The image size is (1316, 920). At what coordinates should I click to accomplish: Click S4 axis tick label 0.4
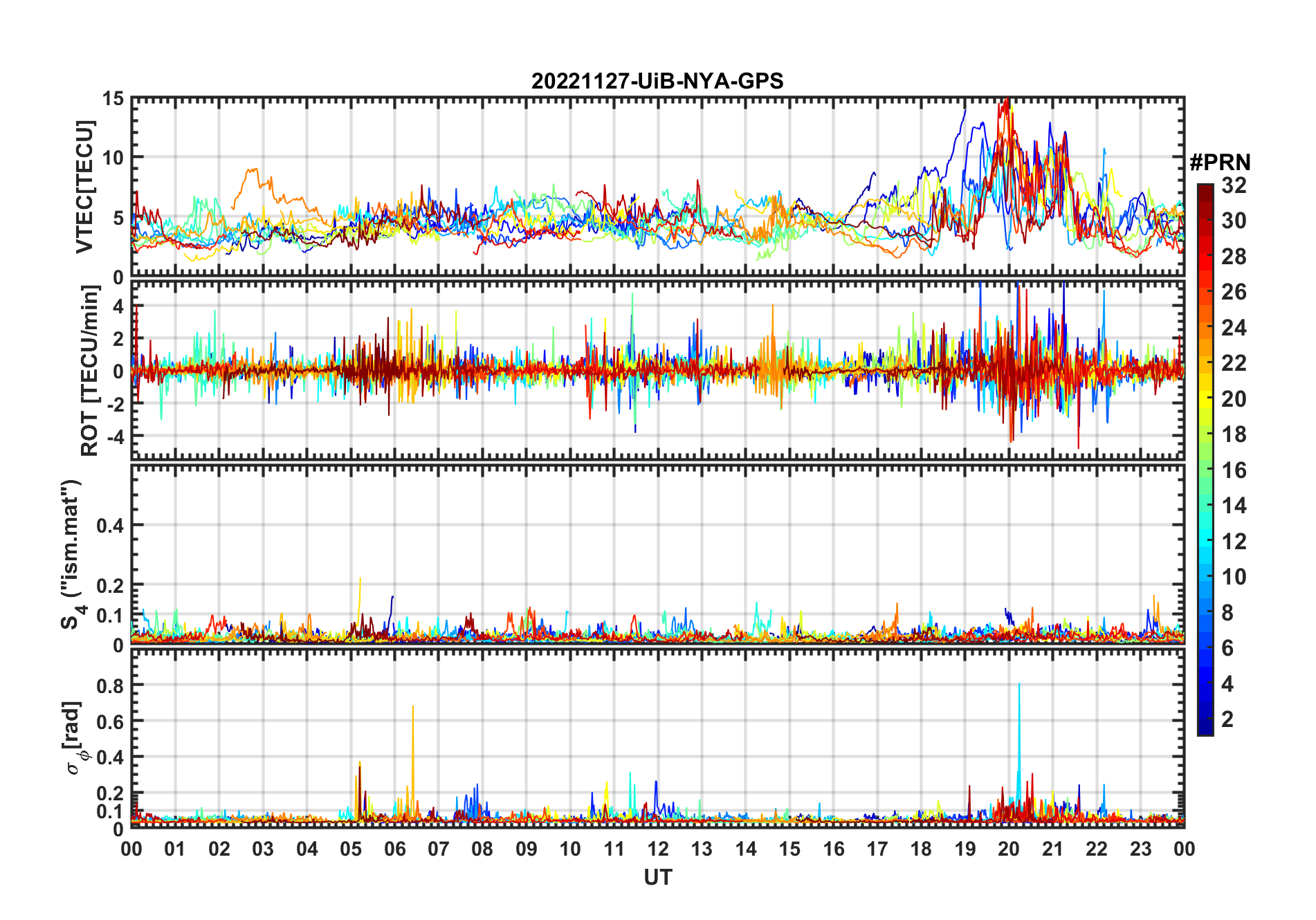(111, 526)
